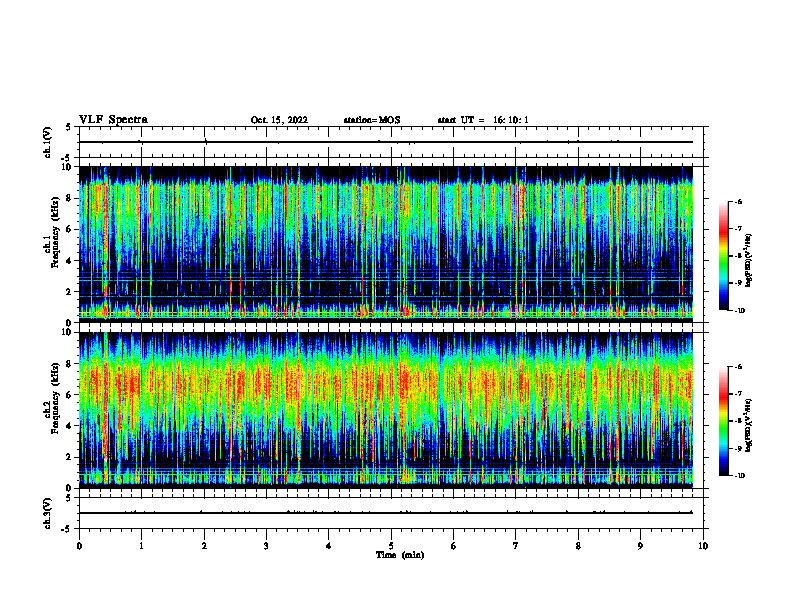Click the "-6" label on ch.1 color bar
Viewport: 792px width, 612px height.
(738, 202)
